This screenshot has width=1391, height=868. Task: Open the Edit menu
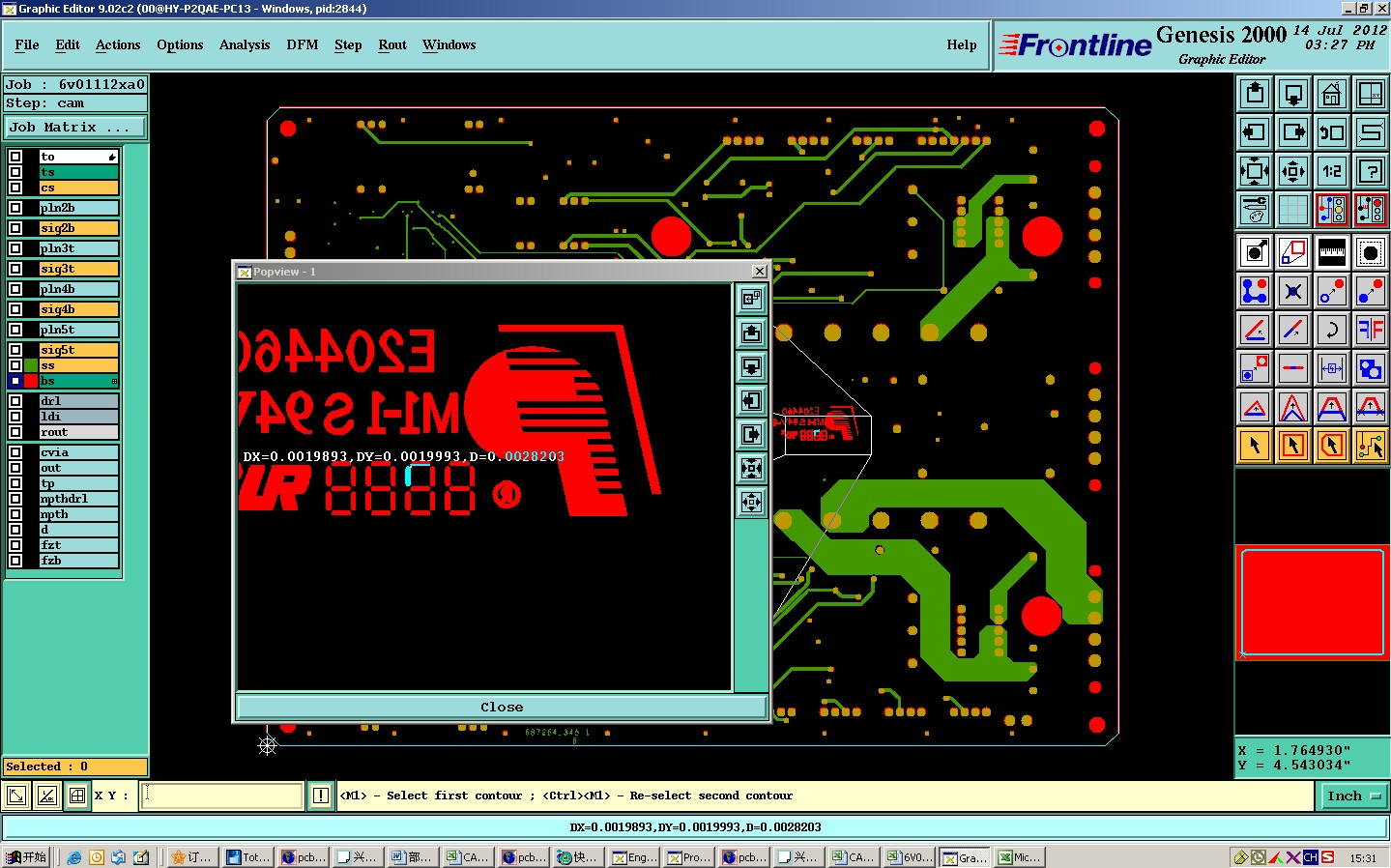pyautogui.click(x=68, y=45)
